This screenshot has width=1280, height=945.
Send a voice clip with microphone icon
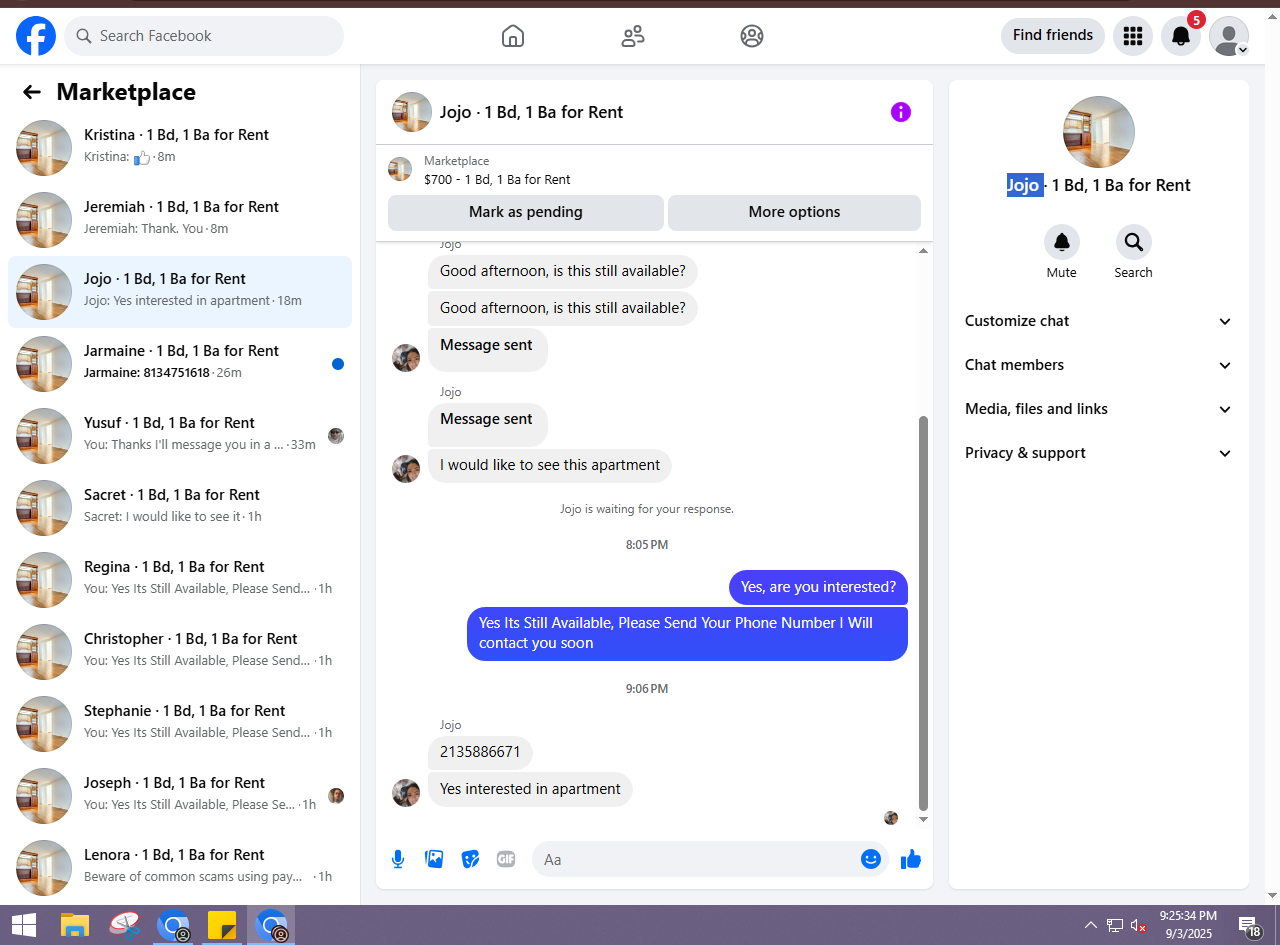(398, 859)
